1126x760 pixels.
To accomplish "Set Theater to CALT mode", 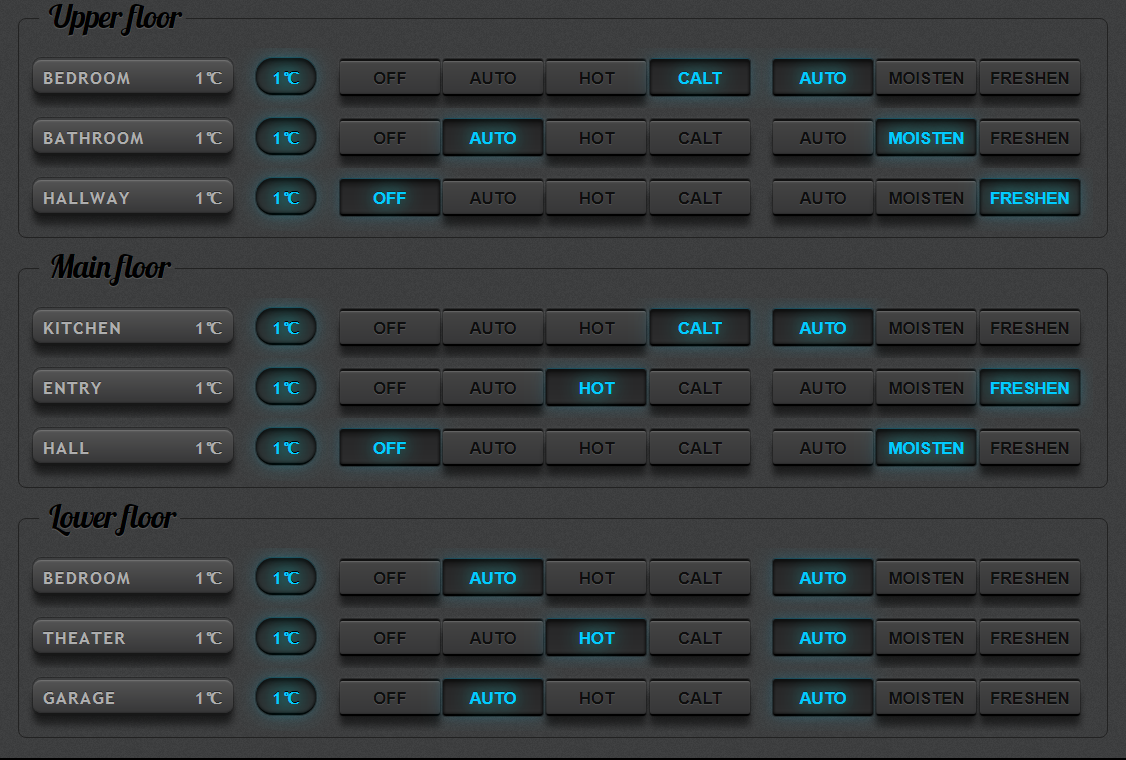I will click(x=699, y=638).
